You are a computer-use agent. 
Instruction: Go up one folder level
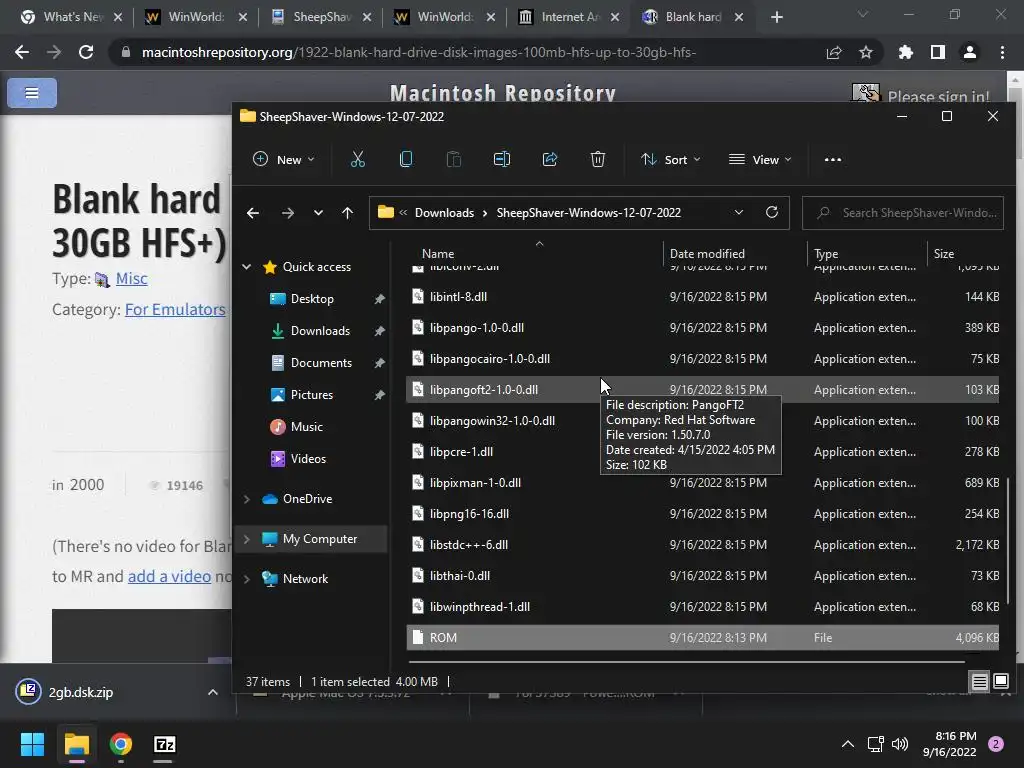(347, 213)
